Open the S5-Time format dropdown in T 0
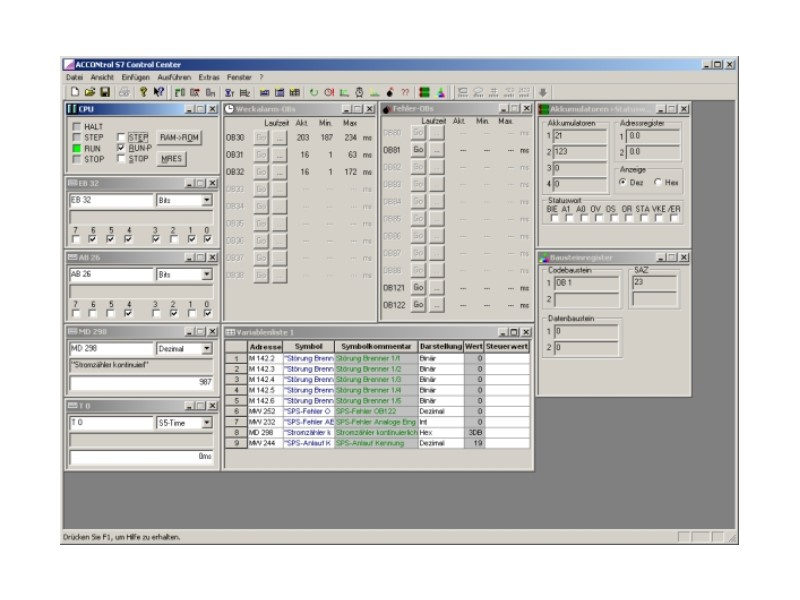The height and width of the screenshot is (600, 800). [x=207, y=423]
